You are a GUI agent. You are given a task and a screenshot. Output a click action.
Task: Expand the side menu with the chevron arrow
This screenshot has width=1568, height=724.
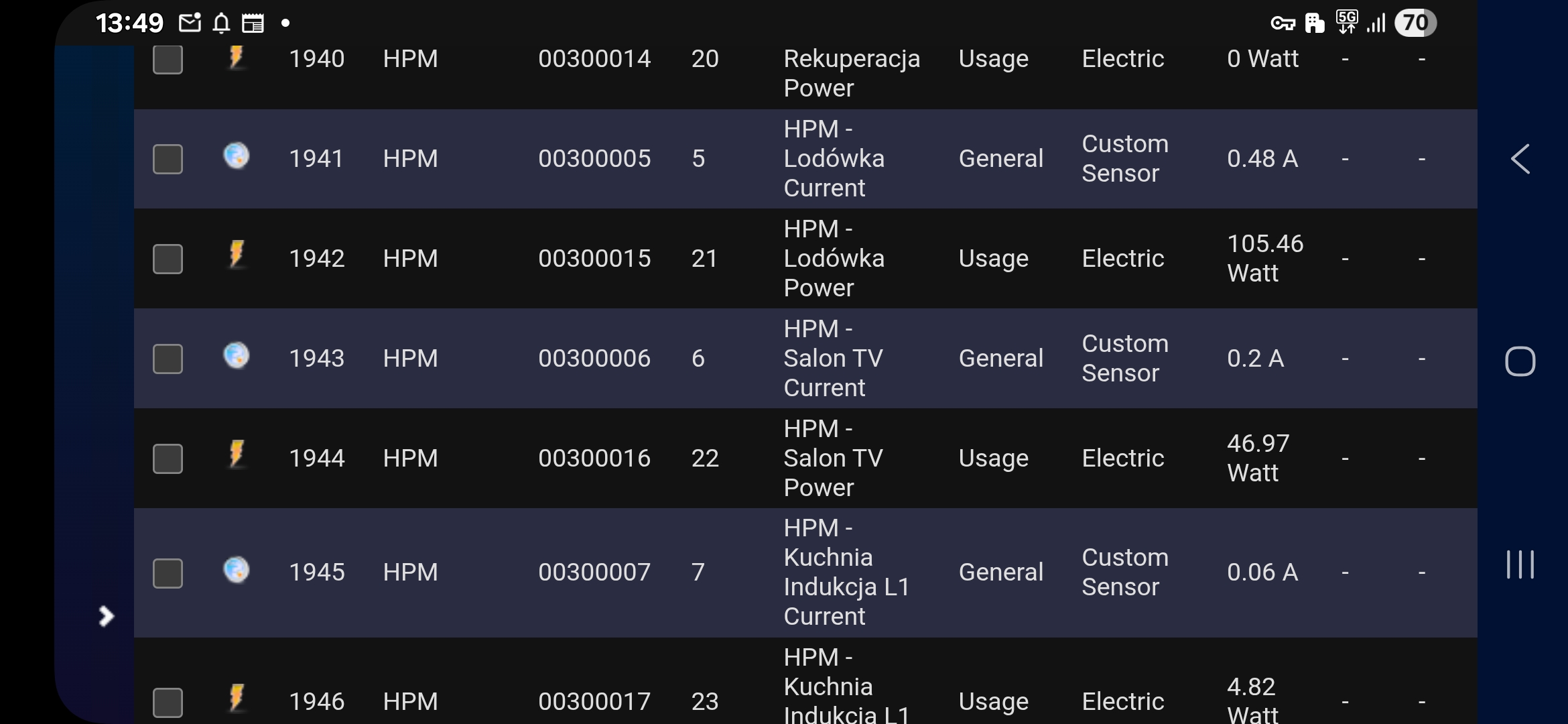click(x=106, y=616)
